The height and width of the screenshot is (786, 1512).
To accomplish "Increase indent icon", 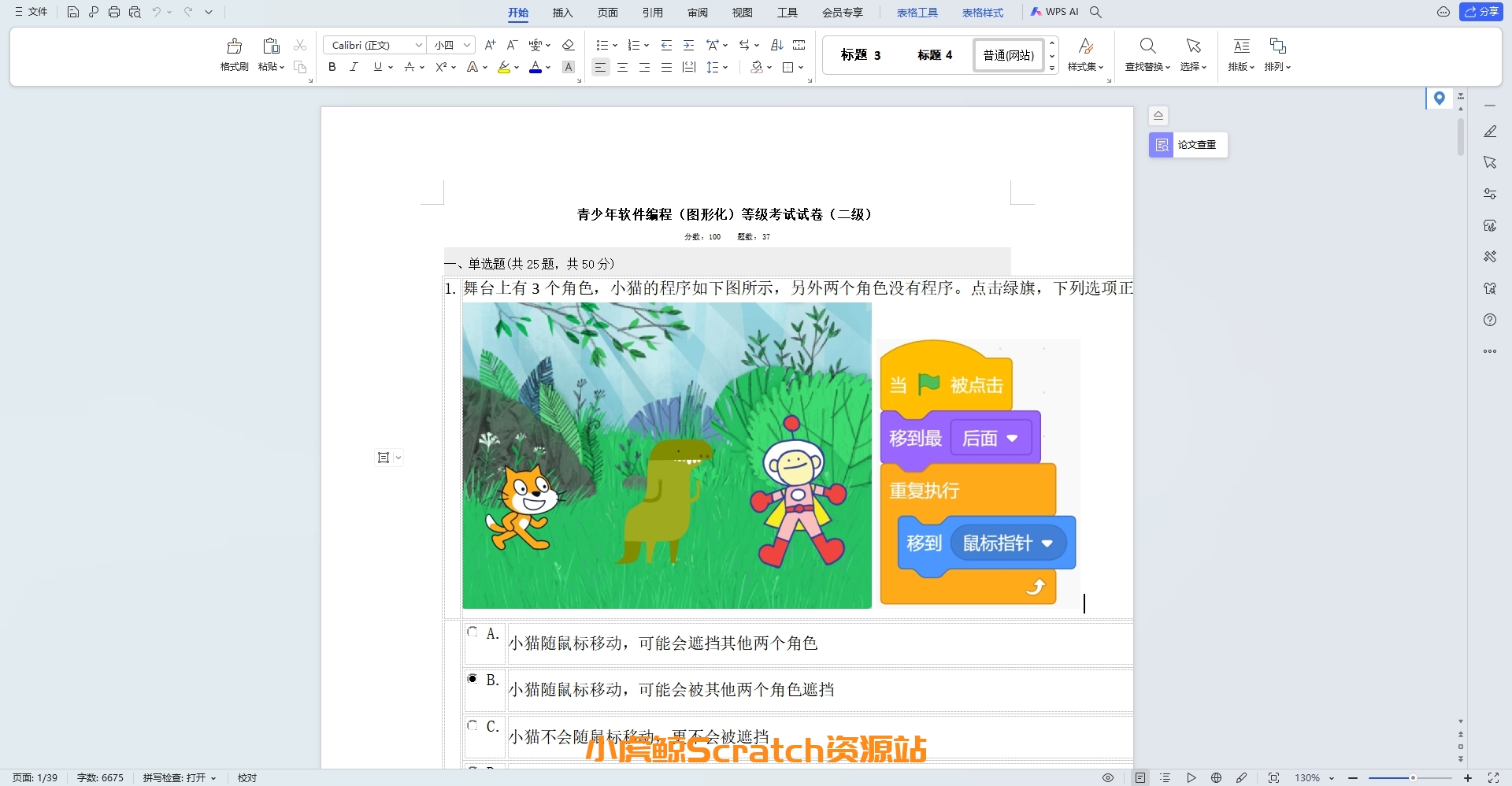I will point(688,45).
